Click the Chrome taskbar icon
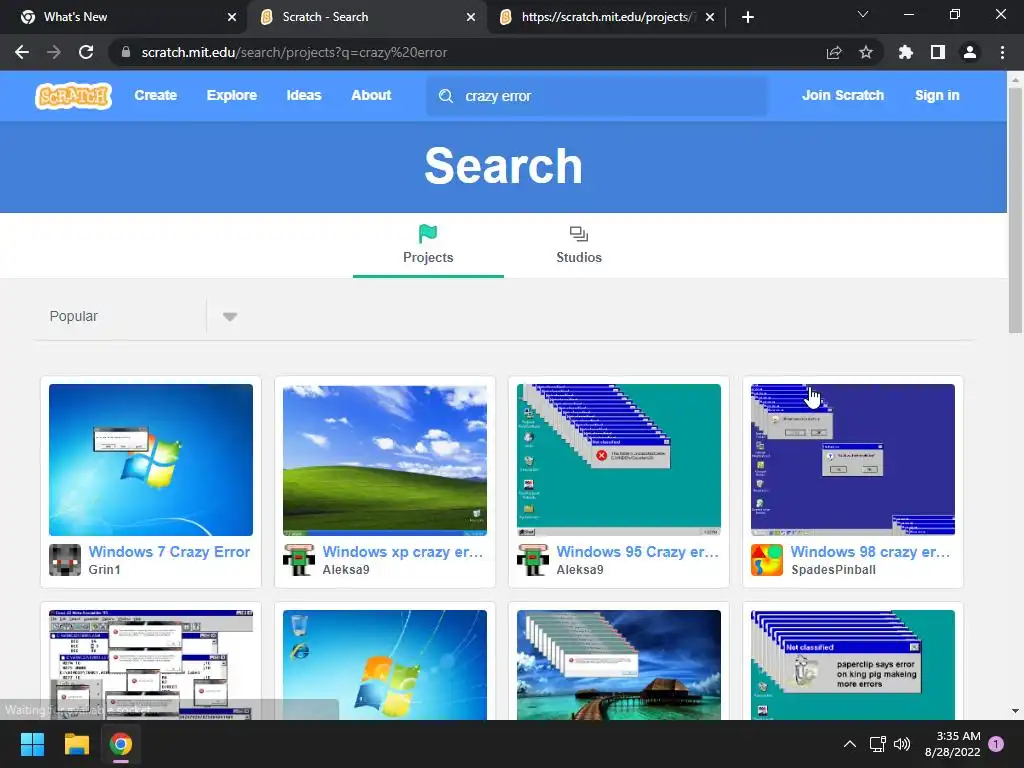Image resolution: width=1024 pixels, height=768 pixels. click(121, 744)
